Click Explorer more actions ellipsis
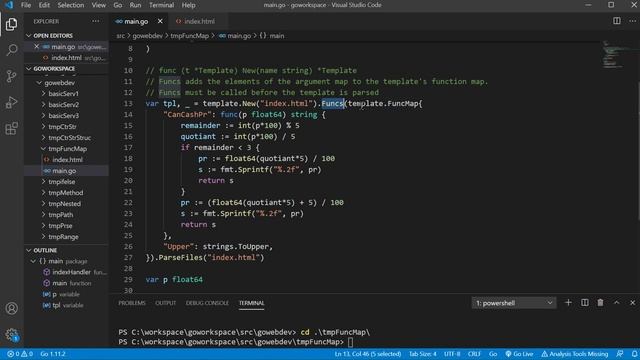640x360 pixels. [x=96, y=21]
